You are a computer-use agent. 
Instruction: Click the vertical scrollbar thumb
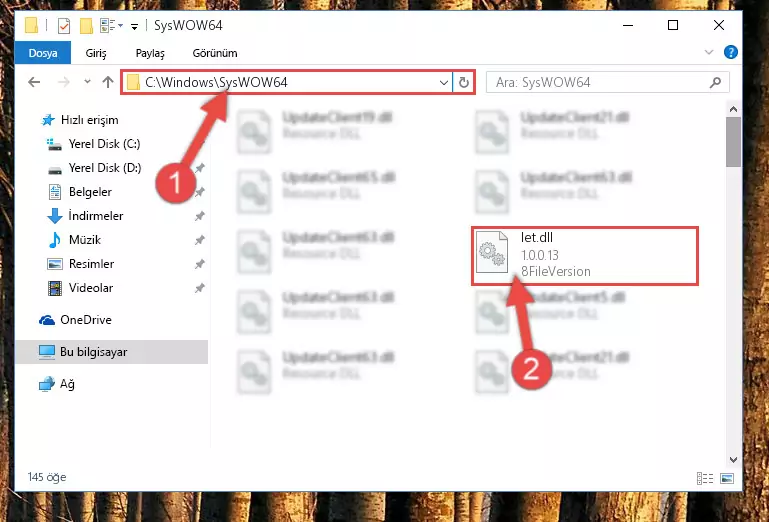(x=733, y=142)
